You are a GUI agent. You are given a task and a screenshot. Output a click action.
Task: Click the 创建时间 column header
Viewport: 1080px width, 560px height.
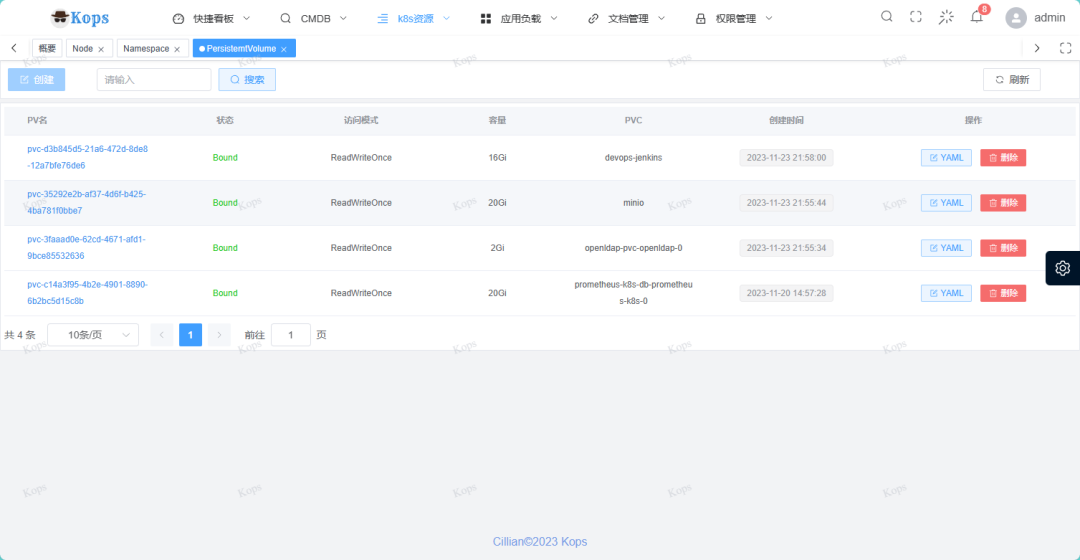point(786,120)
